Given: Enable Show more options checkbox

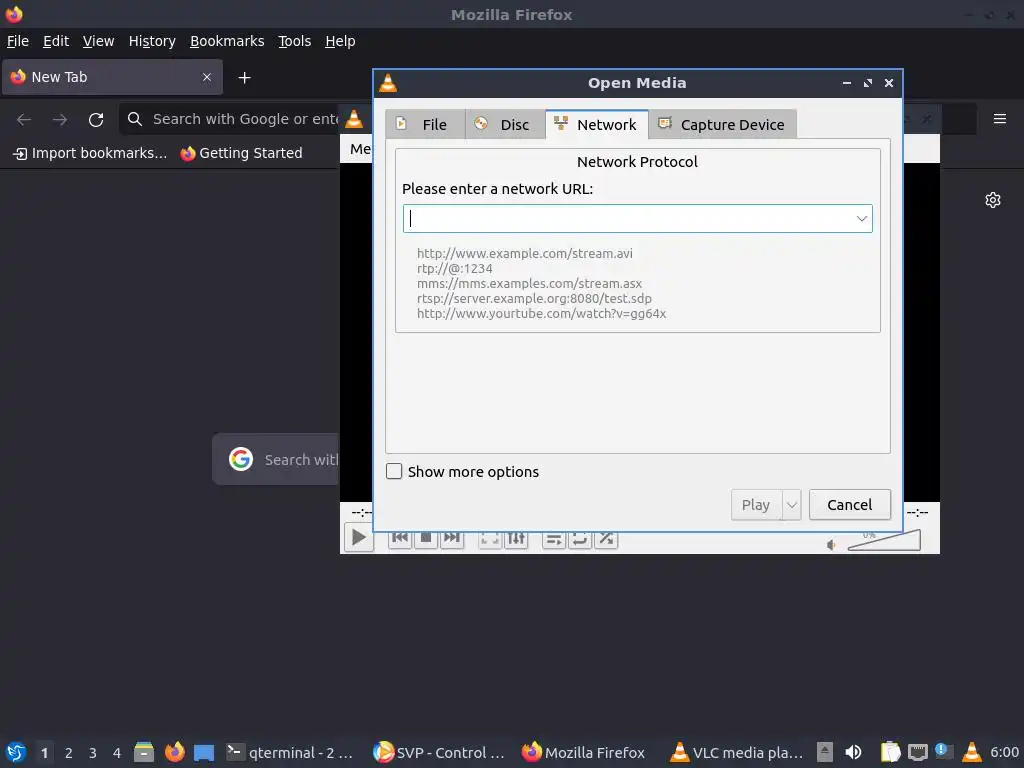Looking at the screenshot, I should [394, 472].
